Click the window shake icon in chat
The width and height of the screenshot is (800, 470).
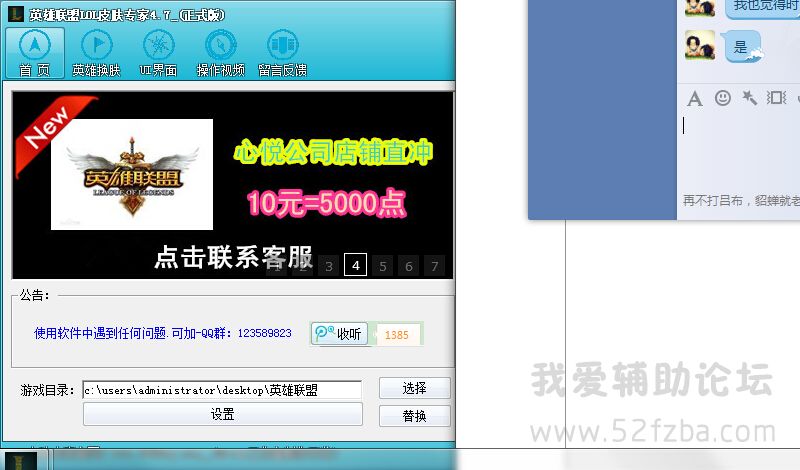[x=776, y=97]
